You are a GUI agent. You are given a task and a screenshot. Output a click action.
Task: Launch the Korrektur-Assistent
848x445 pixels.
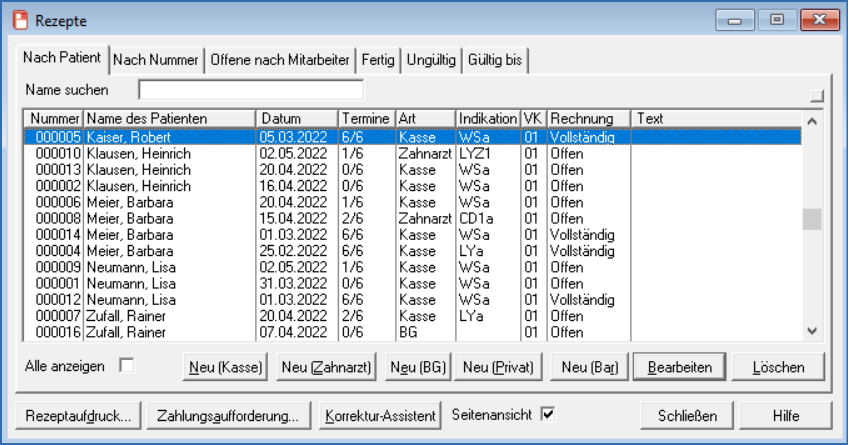(x=380, y=414)
